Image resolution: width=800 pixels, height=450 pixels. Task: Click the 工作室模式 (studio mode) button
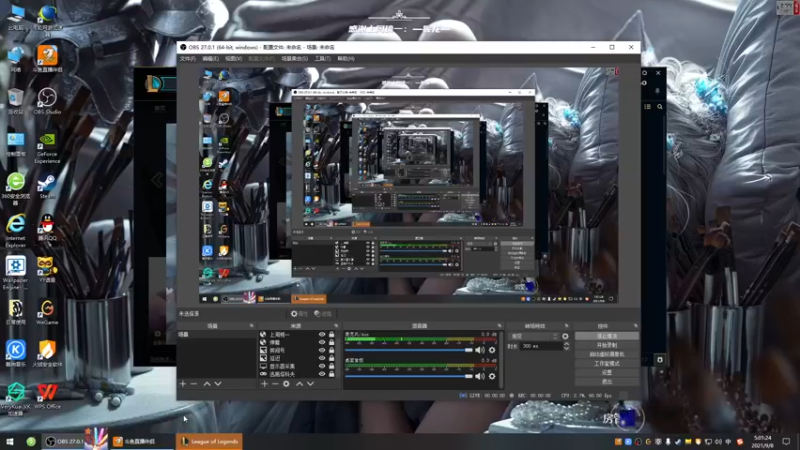click(x=607, y=363)
